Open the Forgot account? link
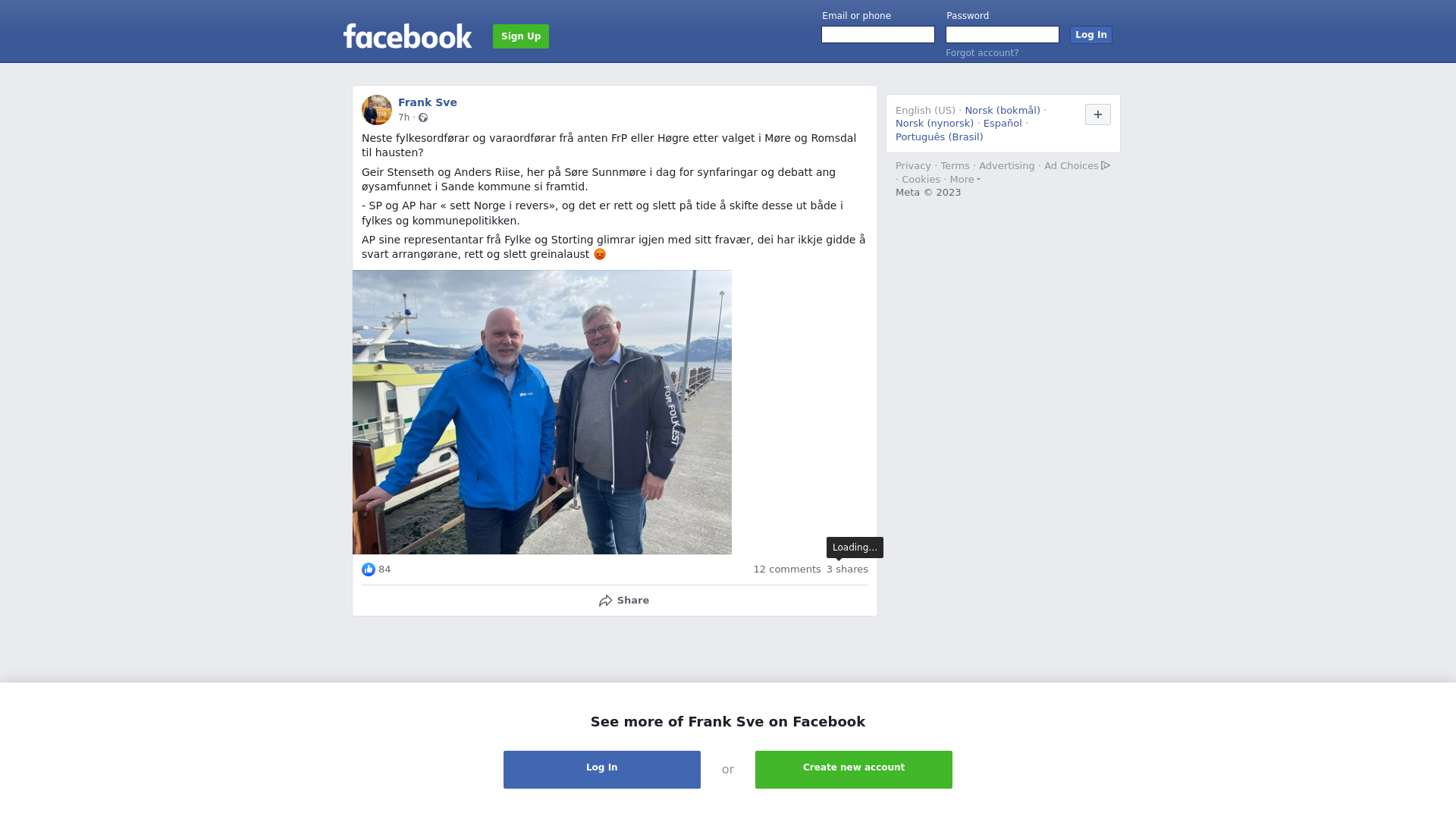The width and height of the screenshot is (1456, 819). tap(982, 53)
